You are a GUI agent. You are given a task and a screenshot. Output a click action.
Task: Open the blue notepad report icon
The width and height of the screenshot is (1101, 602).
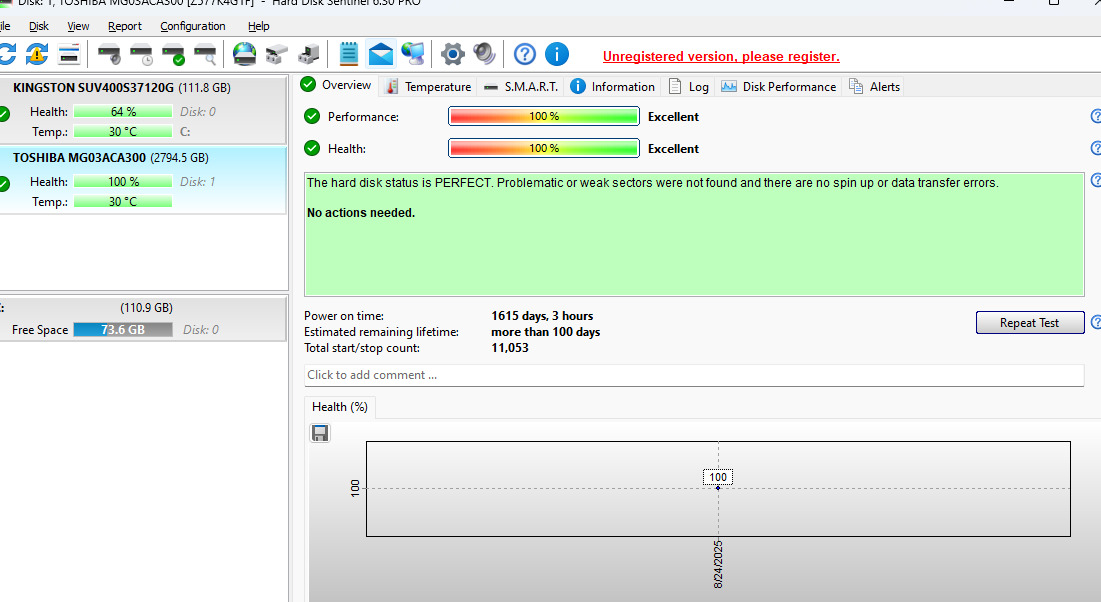(x=348, y=54)
